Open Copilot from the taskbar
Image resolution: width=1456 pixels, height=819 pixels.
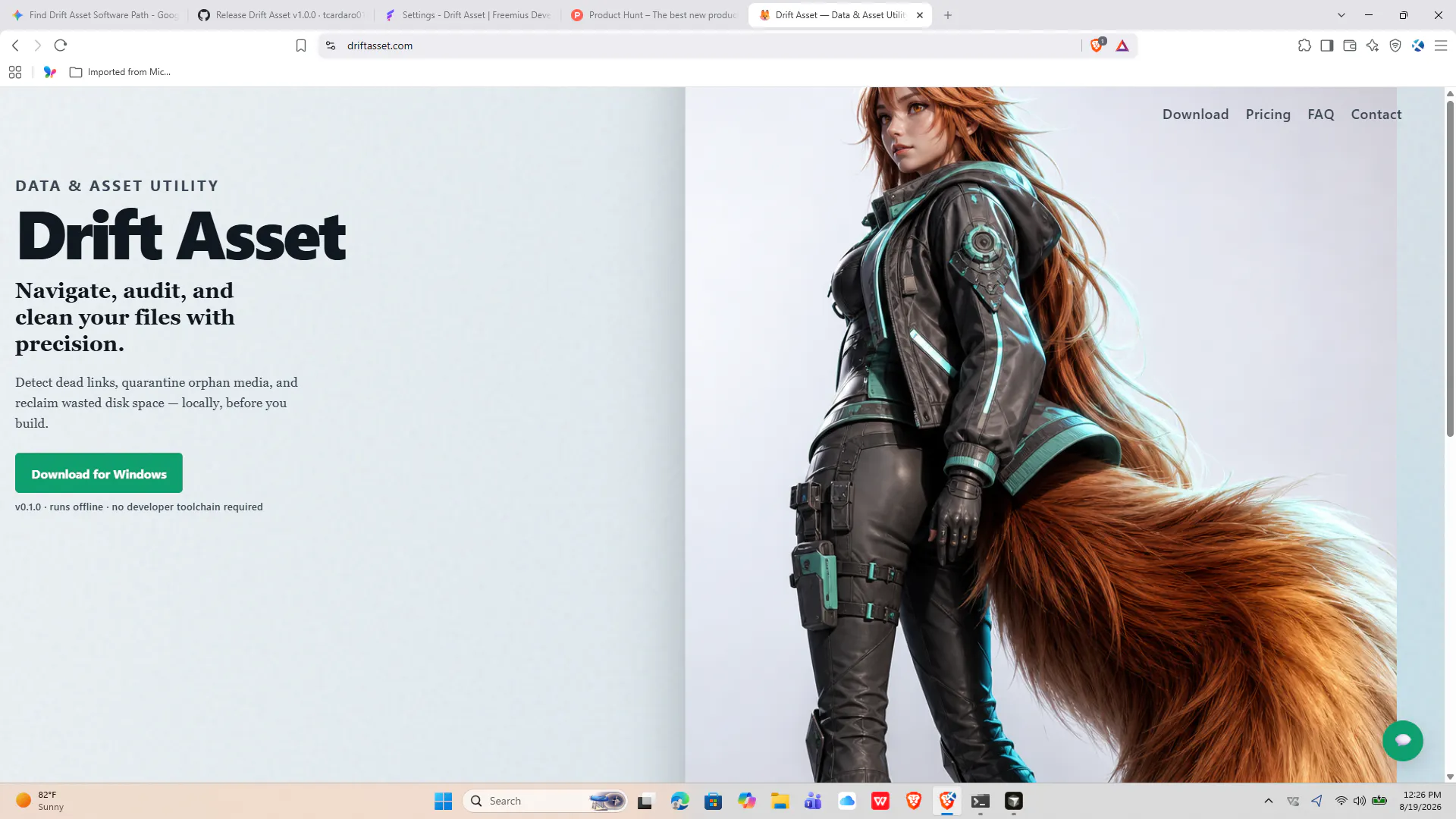coord(747,801)
